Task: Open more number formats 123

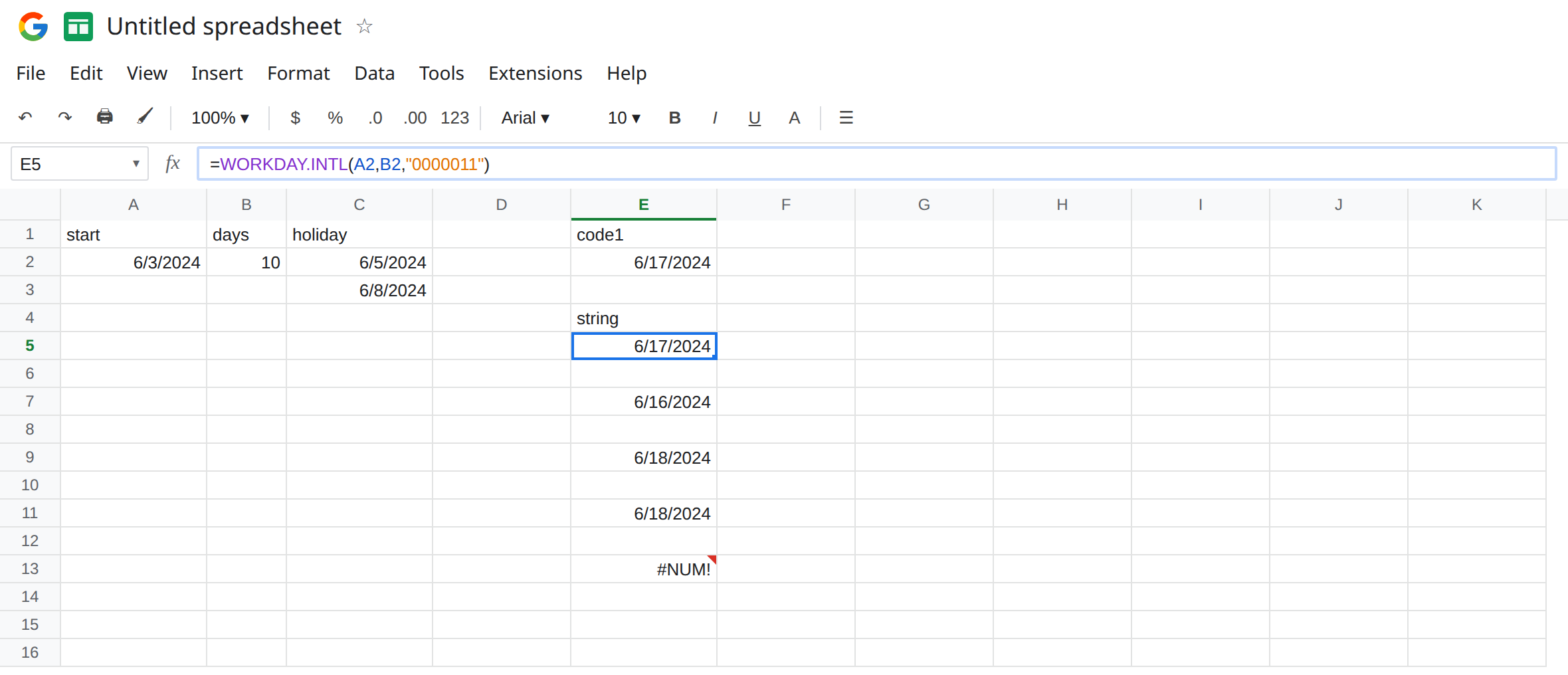Action: pos(455,118)
